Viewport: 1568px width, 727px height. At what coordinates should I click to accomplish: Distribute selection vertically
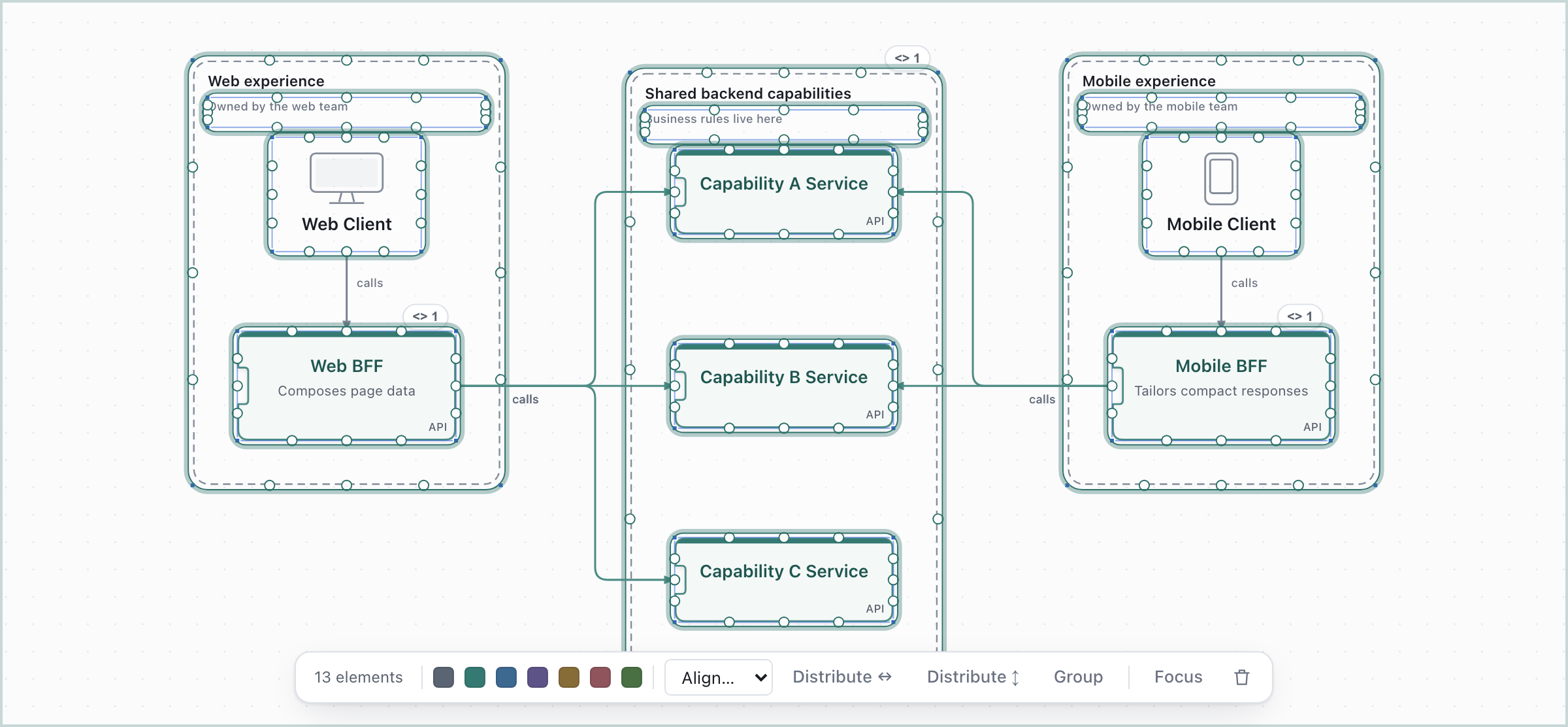click(973, 677)
